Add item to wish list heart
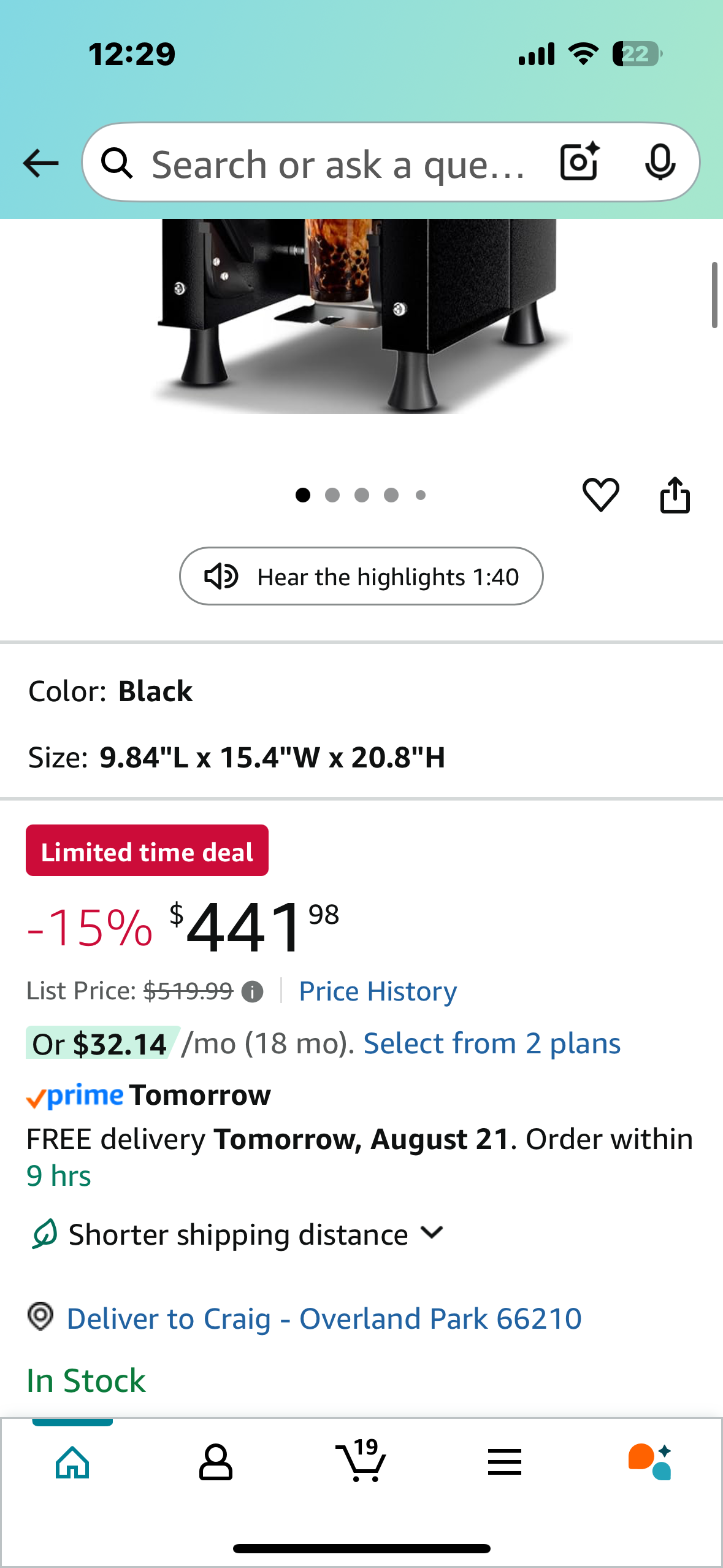This screenshot has height=1568, width=723. tap(600, 494)
